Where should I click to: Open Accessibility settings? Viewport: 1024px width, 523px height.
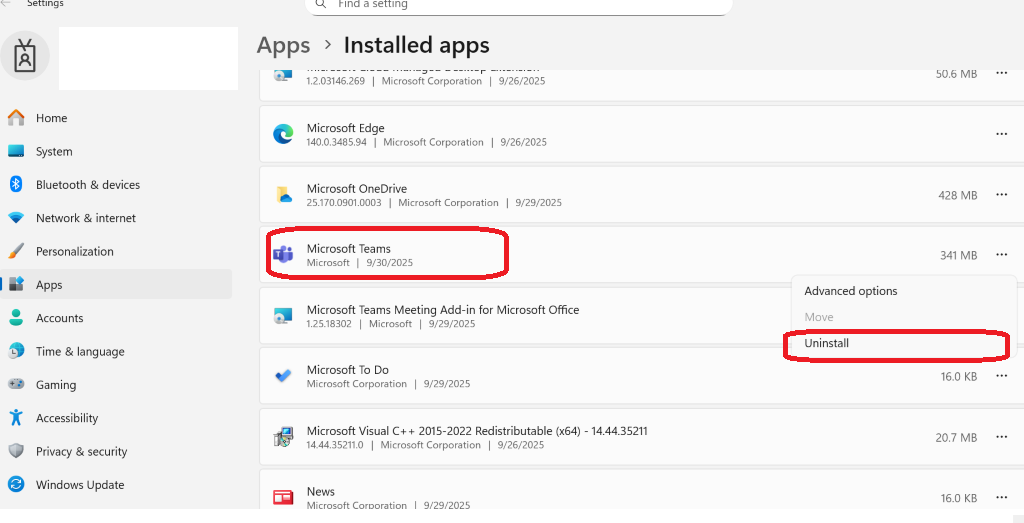pos(116,418)
